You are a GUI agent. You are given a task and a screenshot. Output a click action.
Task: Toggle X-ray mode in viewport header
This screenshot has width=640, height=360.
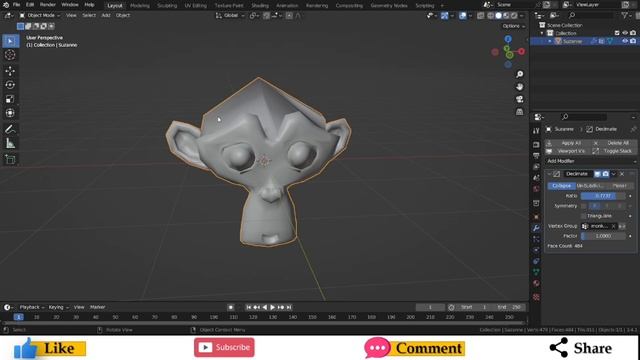pos(481,16)
